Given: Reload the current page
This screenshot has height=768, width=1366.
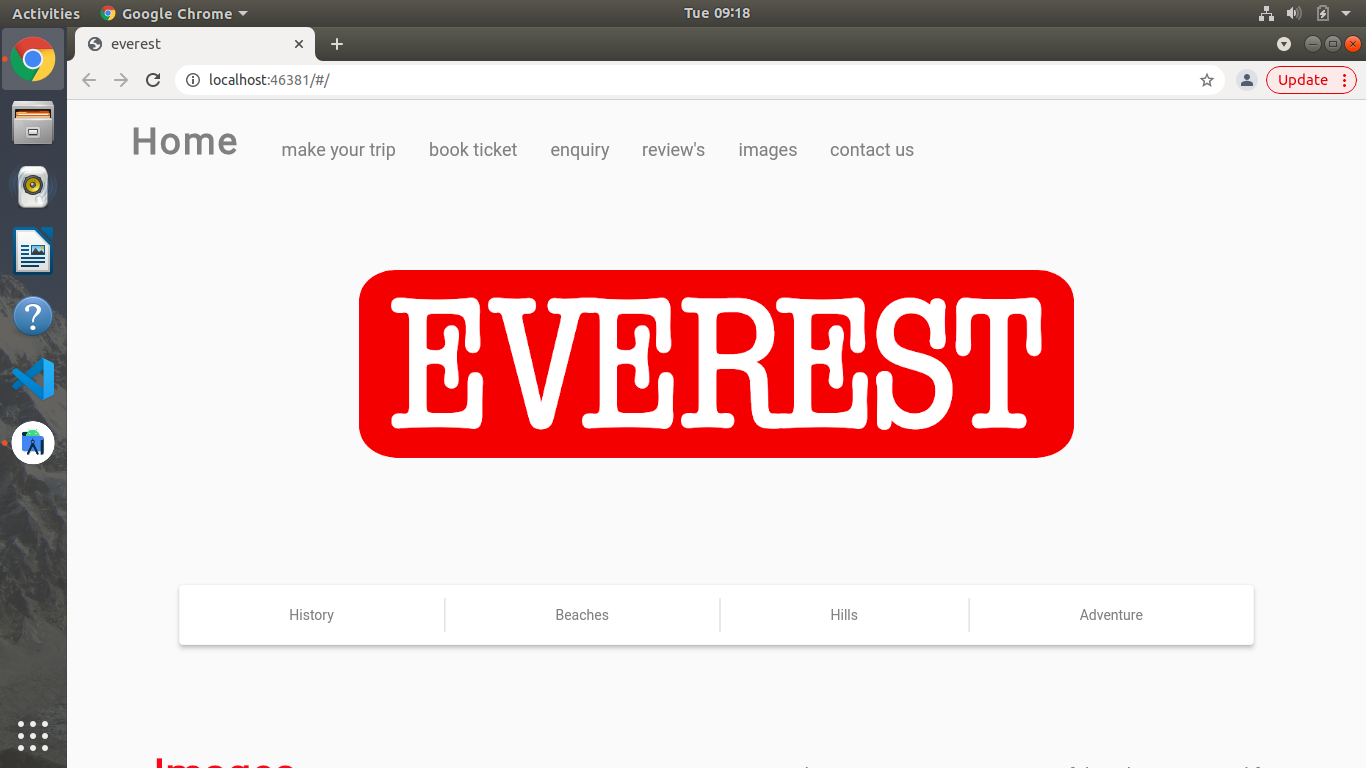Looking at the screenshot, I should pos(153,80).
